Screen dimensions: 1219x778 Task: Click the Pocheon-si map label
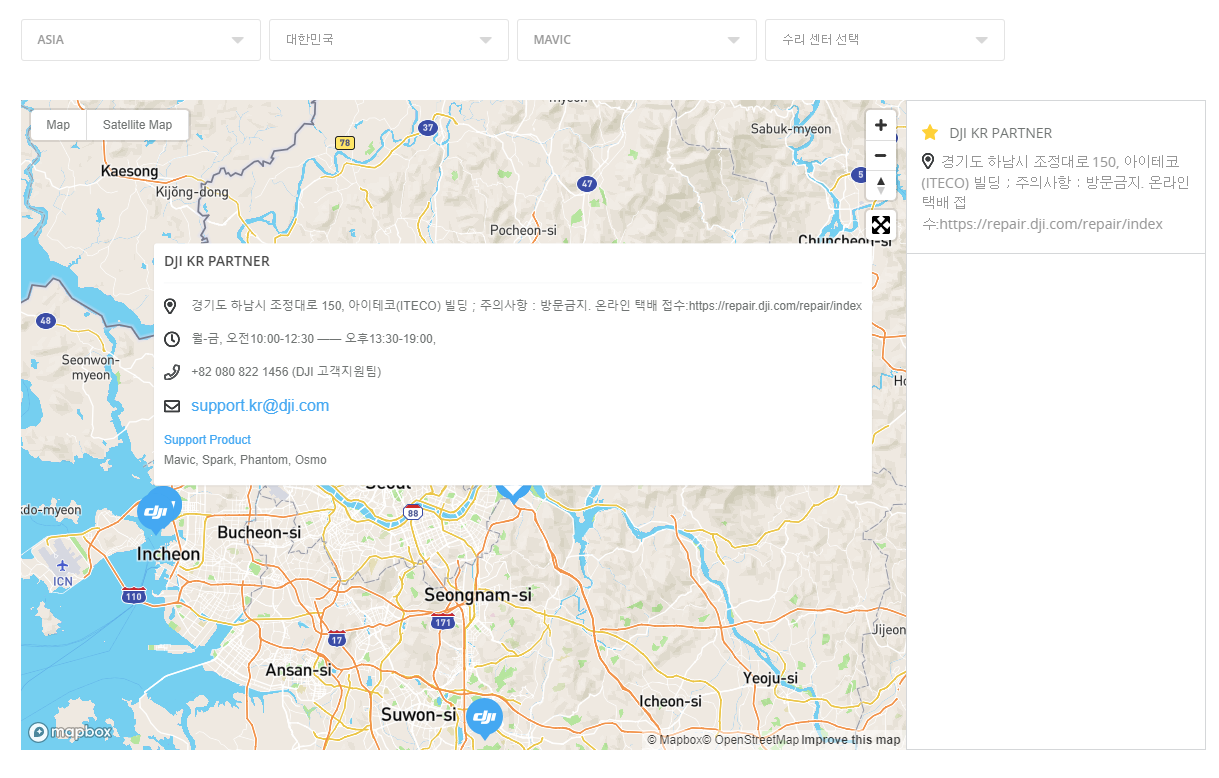coord(523,230)
